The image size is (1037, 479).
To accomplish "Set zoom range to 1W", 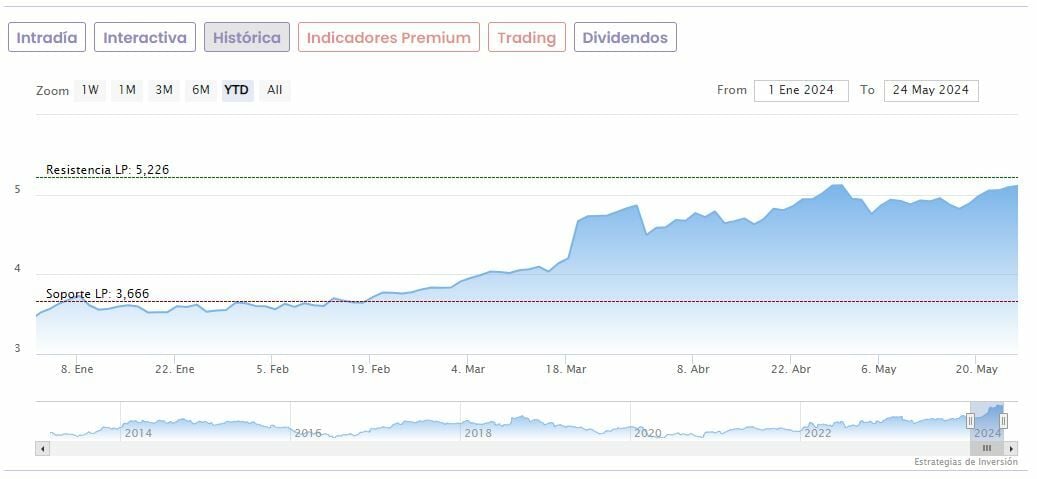I will coord(90,90).
